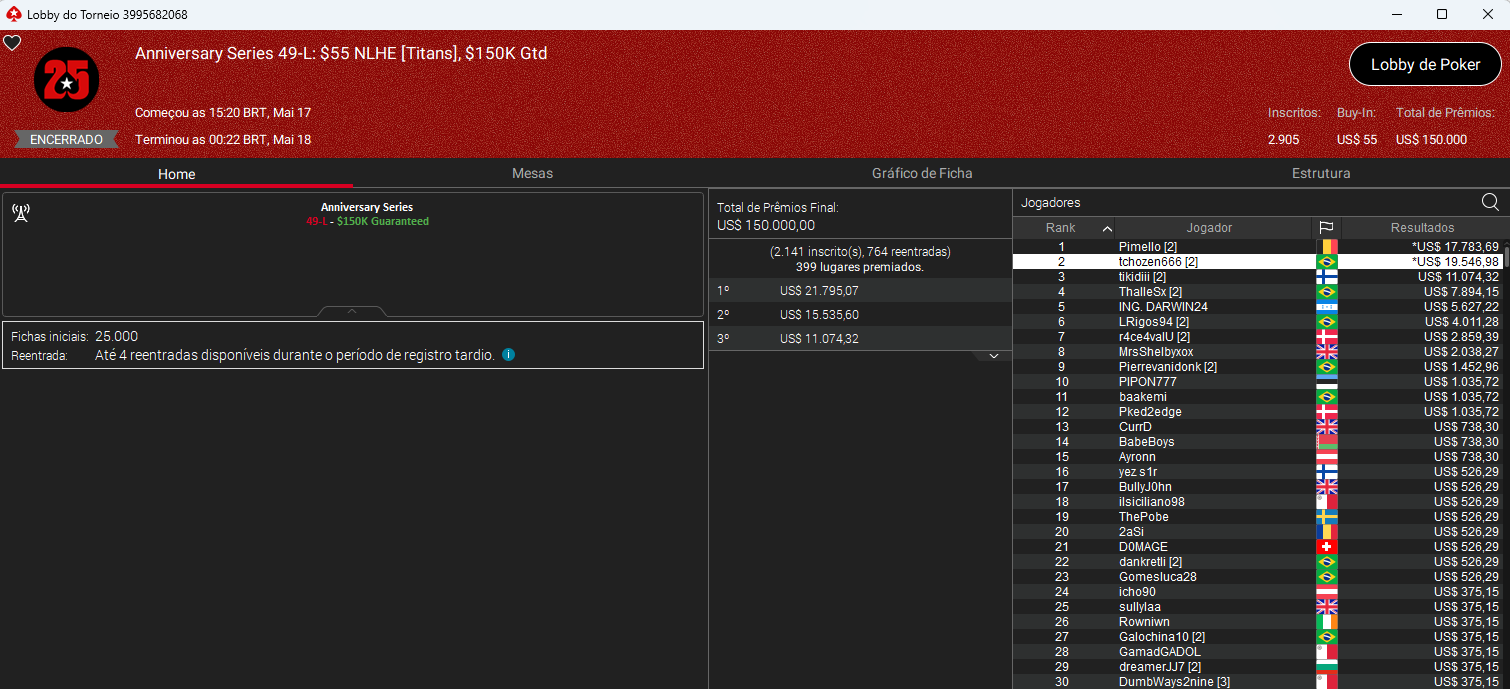Select player Ayronn
The width and height of the screenshot is (1510, 689).
click(1258, 457)
